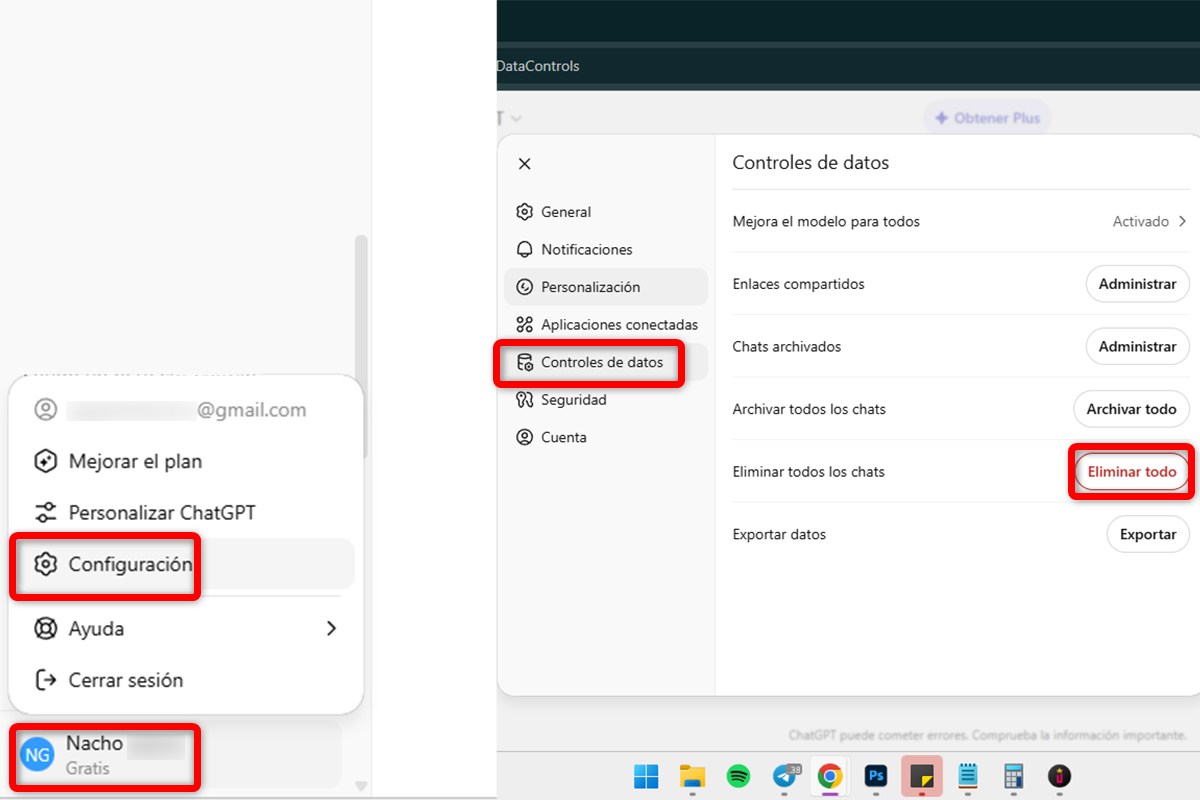The height and width of the screenshot is (800, 1200).
Task: Open Personalizar ChatGPT menu entry
Action: coord(184,513)
